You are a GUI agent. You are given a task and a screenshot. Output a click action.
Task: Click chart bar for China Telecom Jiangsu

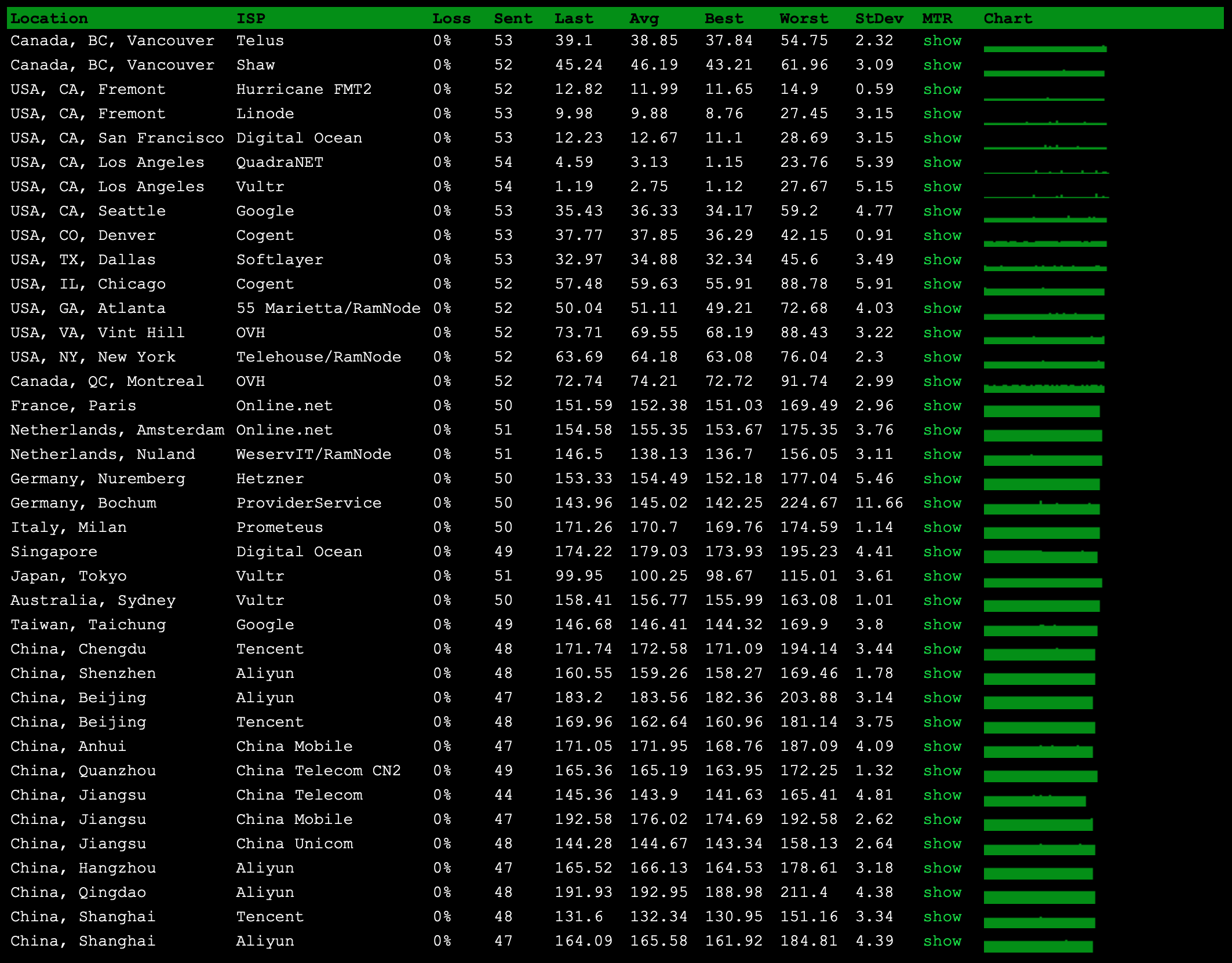pyautogui.click(x=1034, y=801)
